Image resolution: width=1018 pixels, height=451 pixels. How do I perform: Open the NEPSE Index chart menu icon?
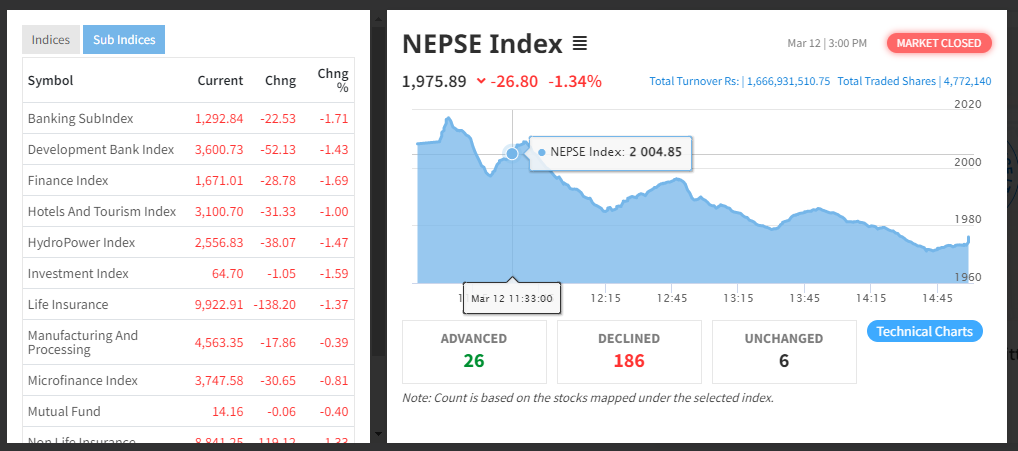pyautogui.click(x=580, y=44)
